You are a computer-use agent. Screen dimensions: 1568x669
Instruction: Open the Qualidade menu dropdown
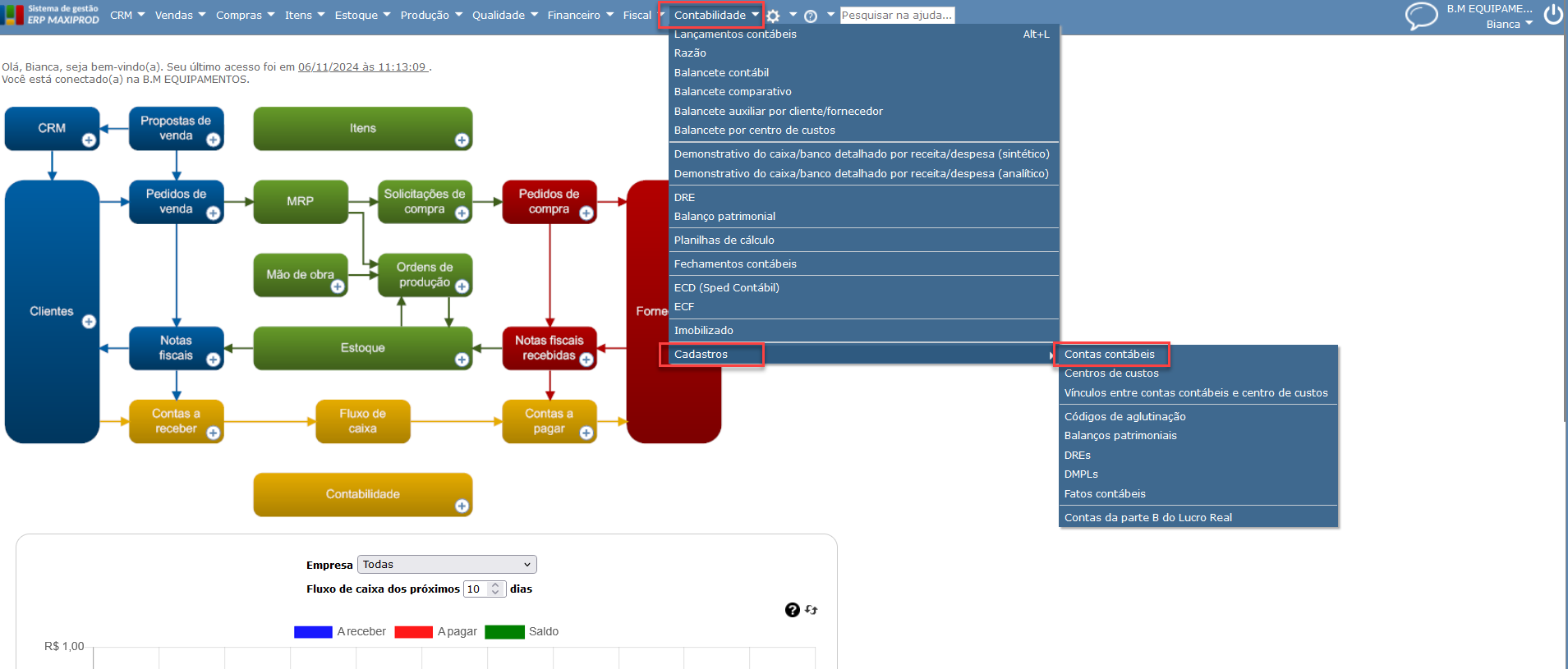coord(505,15)
